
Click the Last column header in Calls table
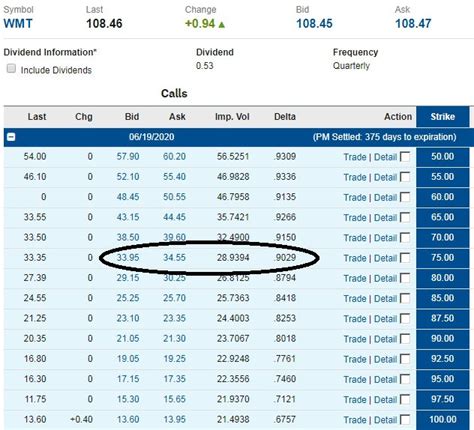coord(37,117)
